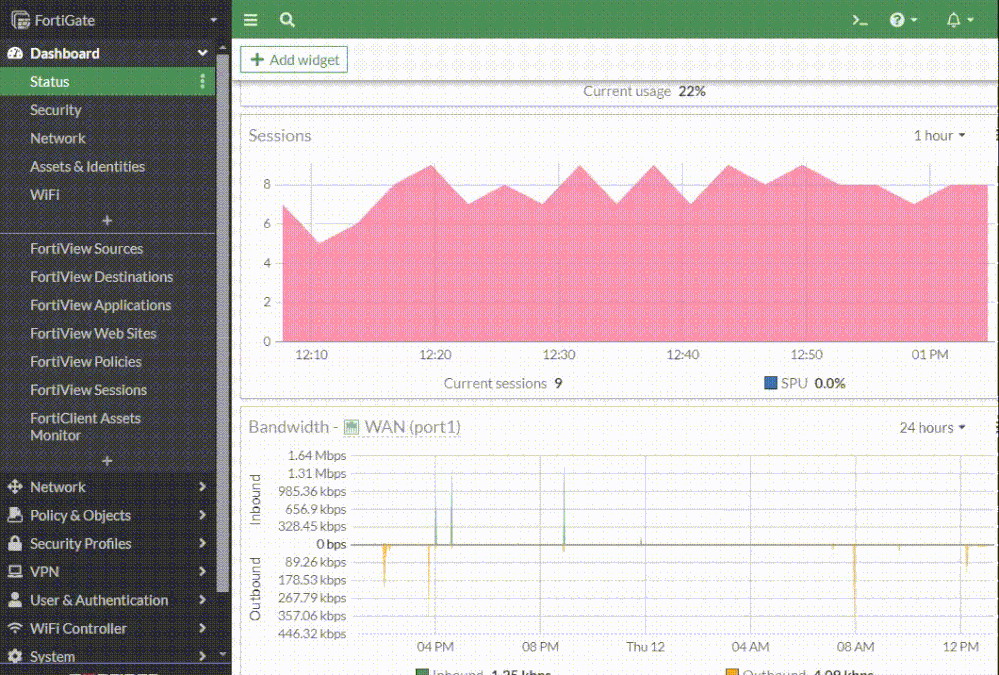Click sidebar scrollbar up arrow
Screen dimensions: 999x675
[x=222, y=48]
